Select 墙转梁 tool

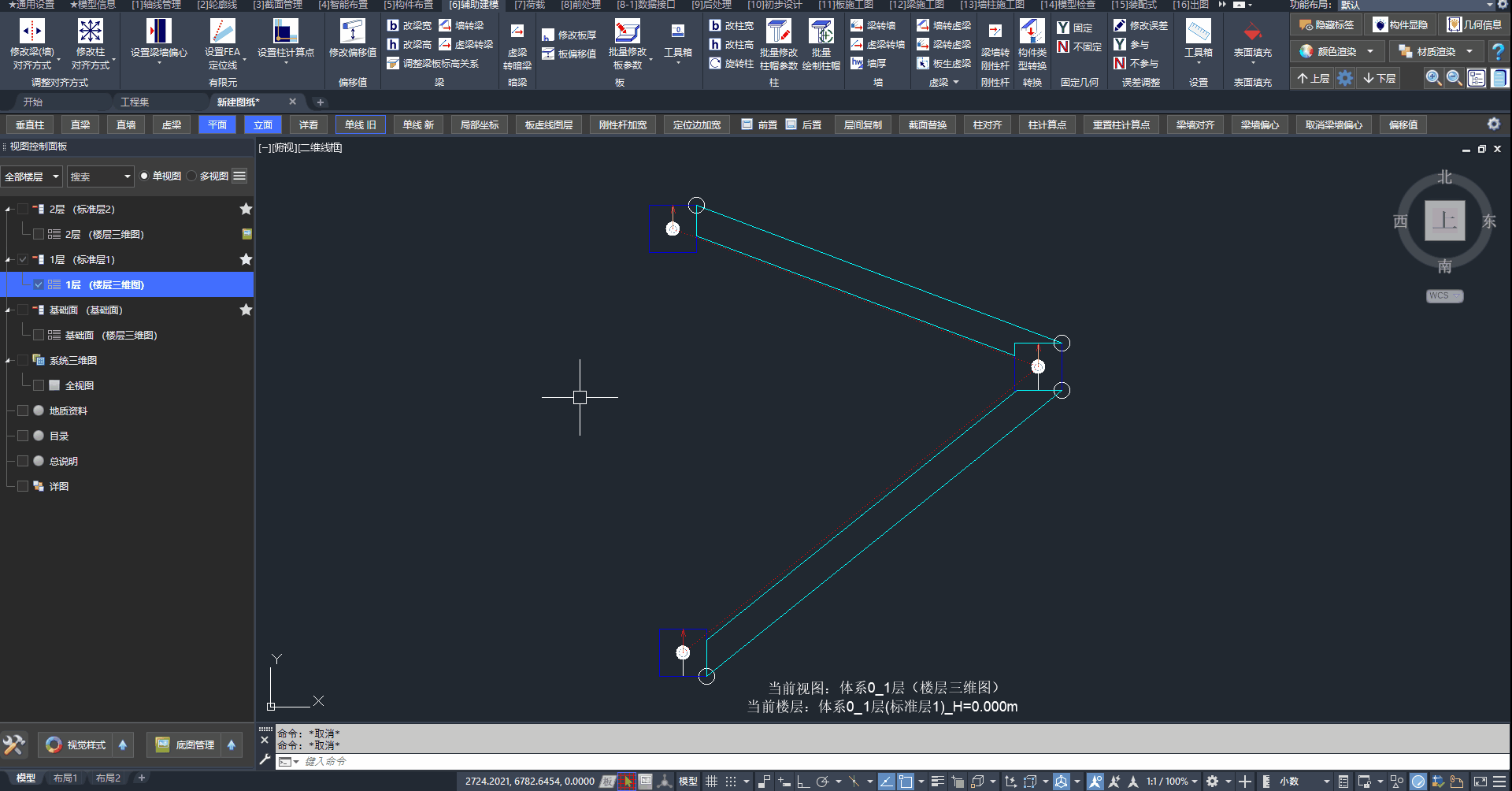coord(461,25)
